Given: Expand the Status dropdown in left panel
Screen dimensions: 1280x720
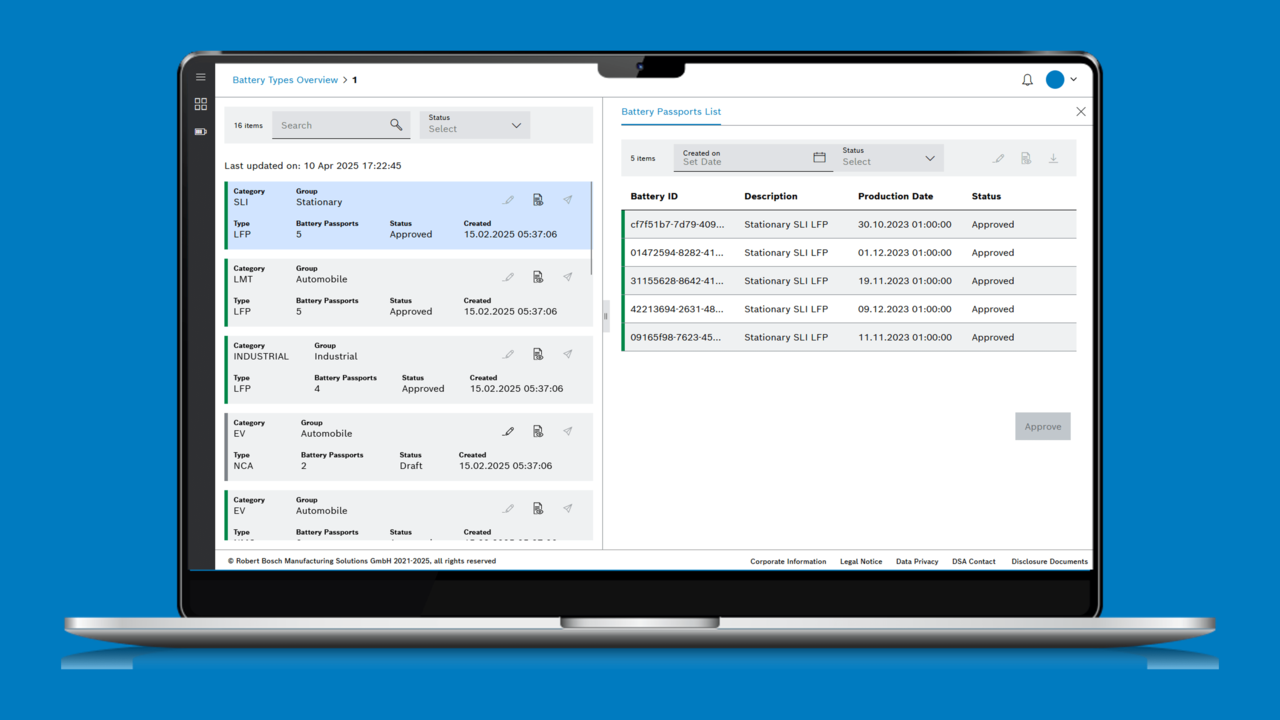Looking at the screenshot, I should pos(516,125).
